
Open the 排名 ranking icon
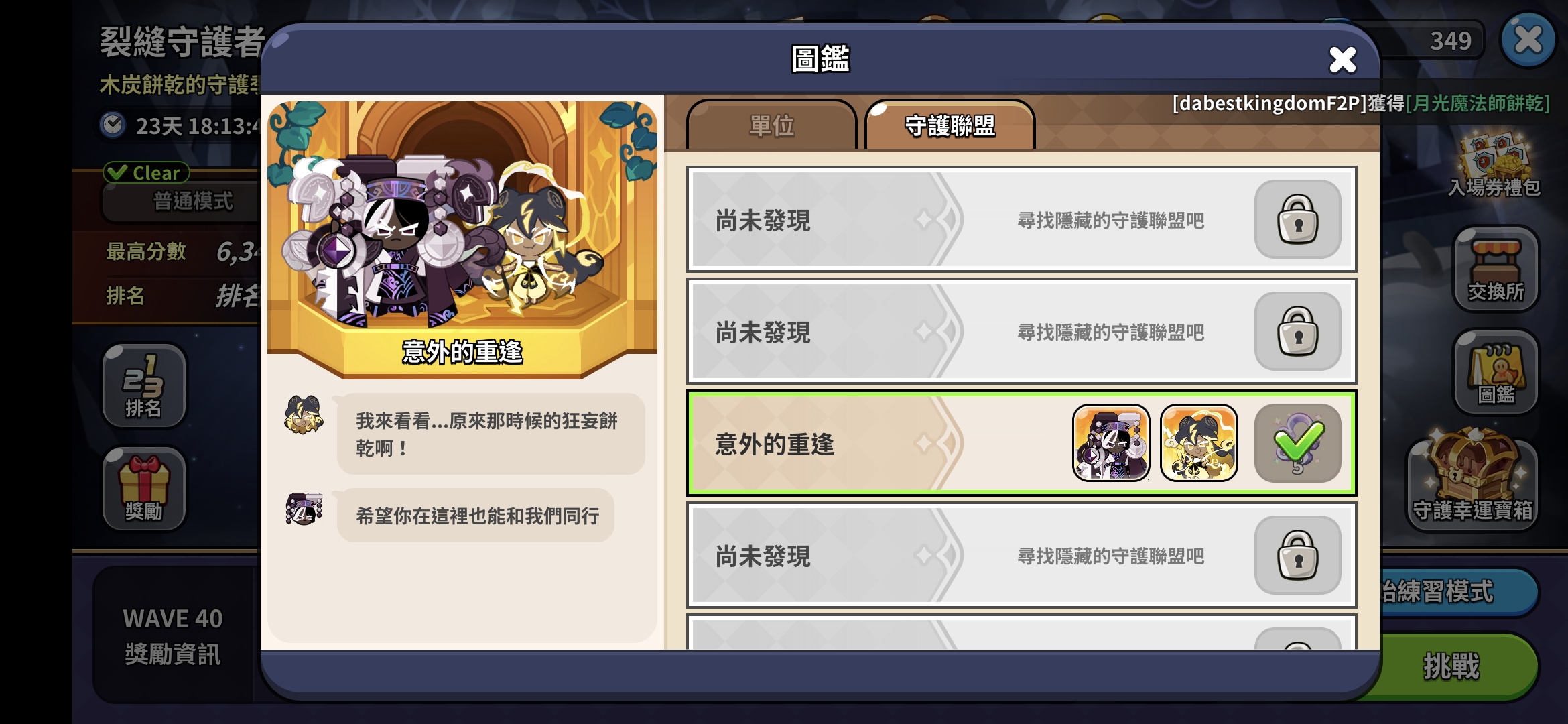[x=144, y=386]
